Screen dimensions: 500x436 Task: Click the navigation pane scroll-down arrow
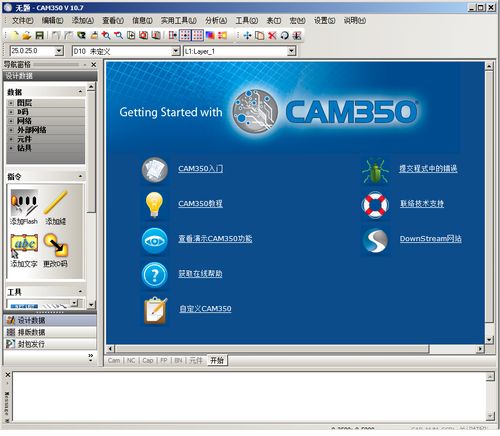pos(91,304)
